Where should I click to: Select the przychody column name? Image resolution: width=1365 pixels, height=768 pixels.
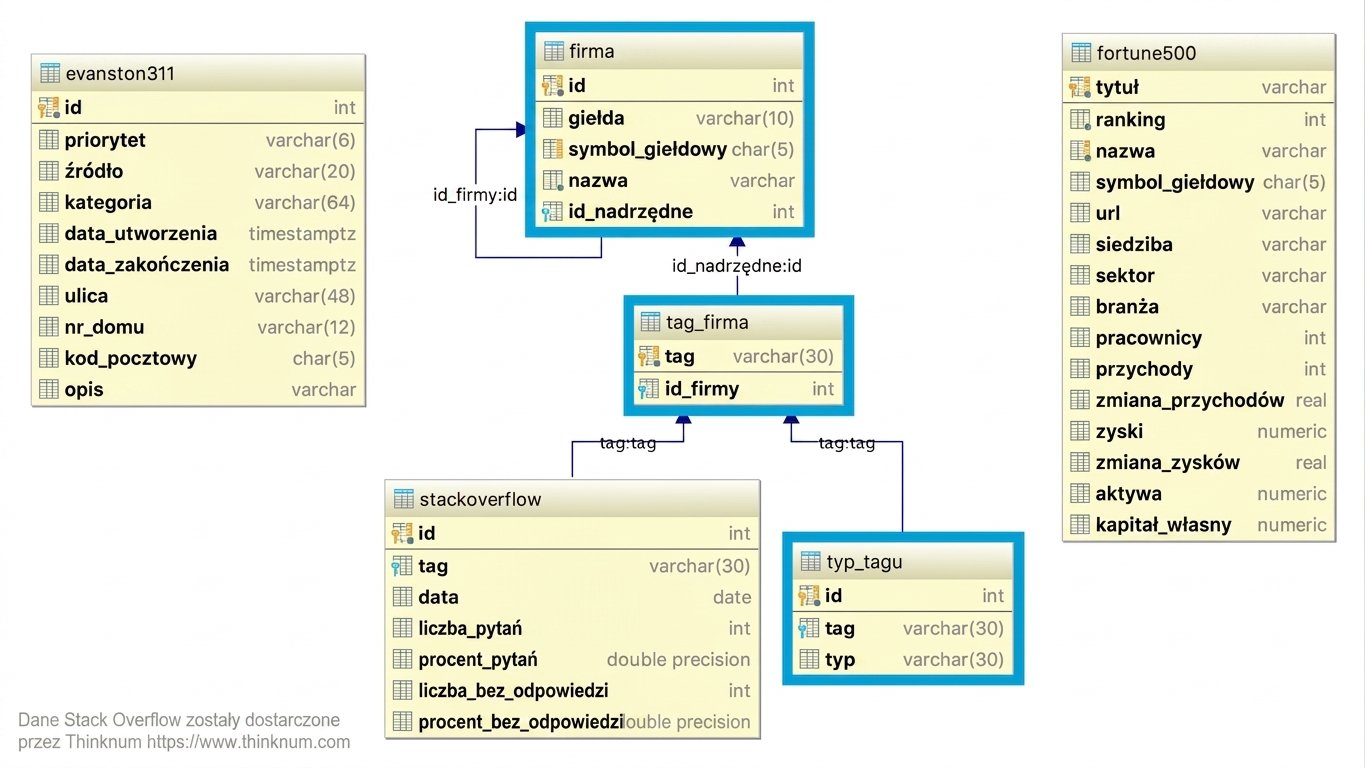1144,369
